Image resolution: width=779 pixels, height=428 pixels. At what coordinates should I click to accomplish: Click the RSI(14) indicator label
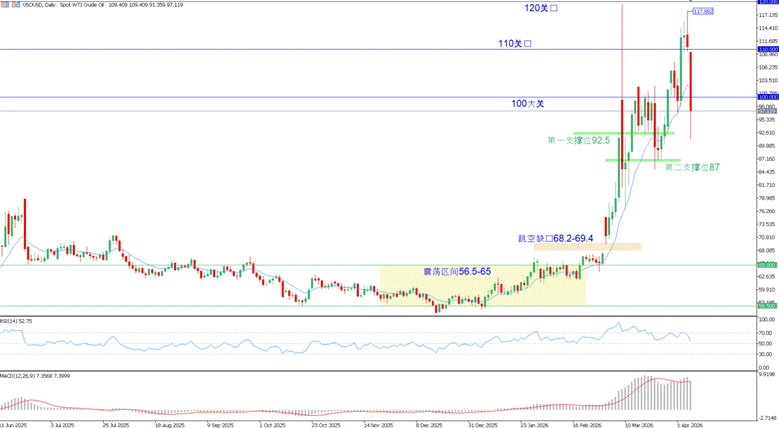pyautogui.click(x=18, y=321)
